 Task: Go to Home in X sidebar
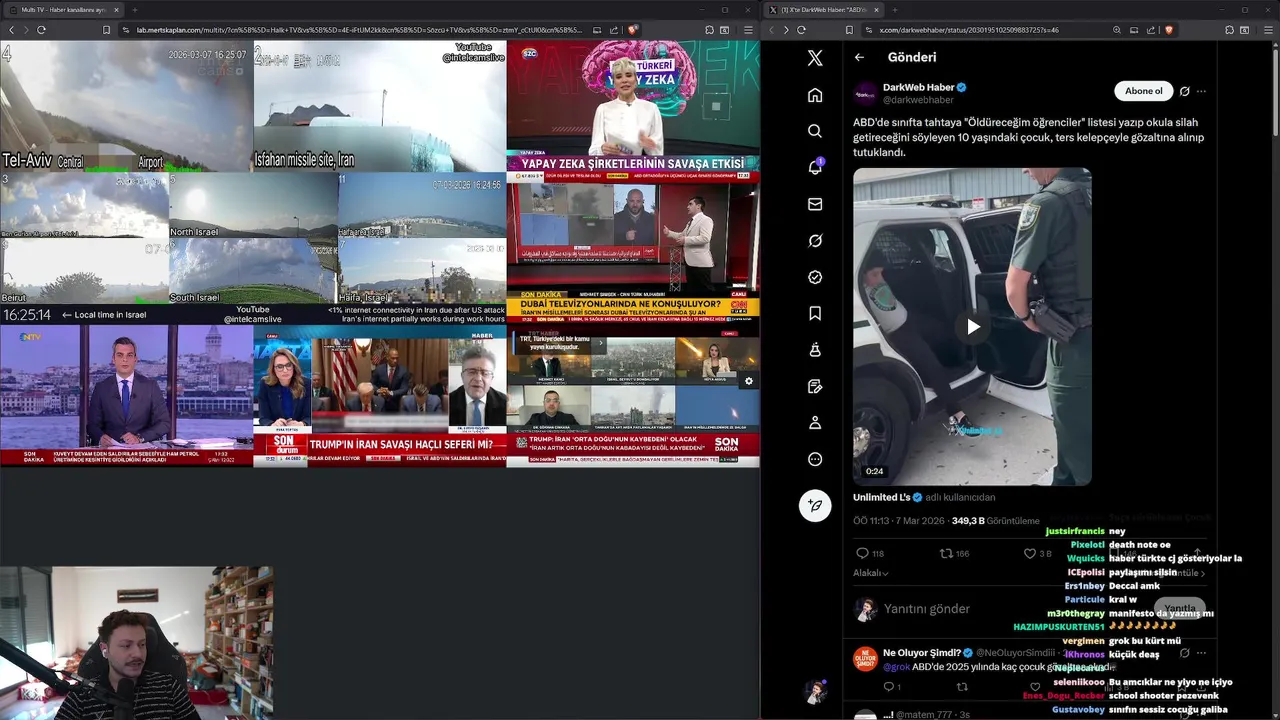[815, 95]
